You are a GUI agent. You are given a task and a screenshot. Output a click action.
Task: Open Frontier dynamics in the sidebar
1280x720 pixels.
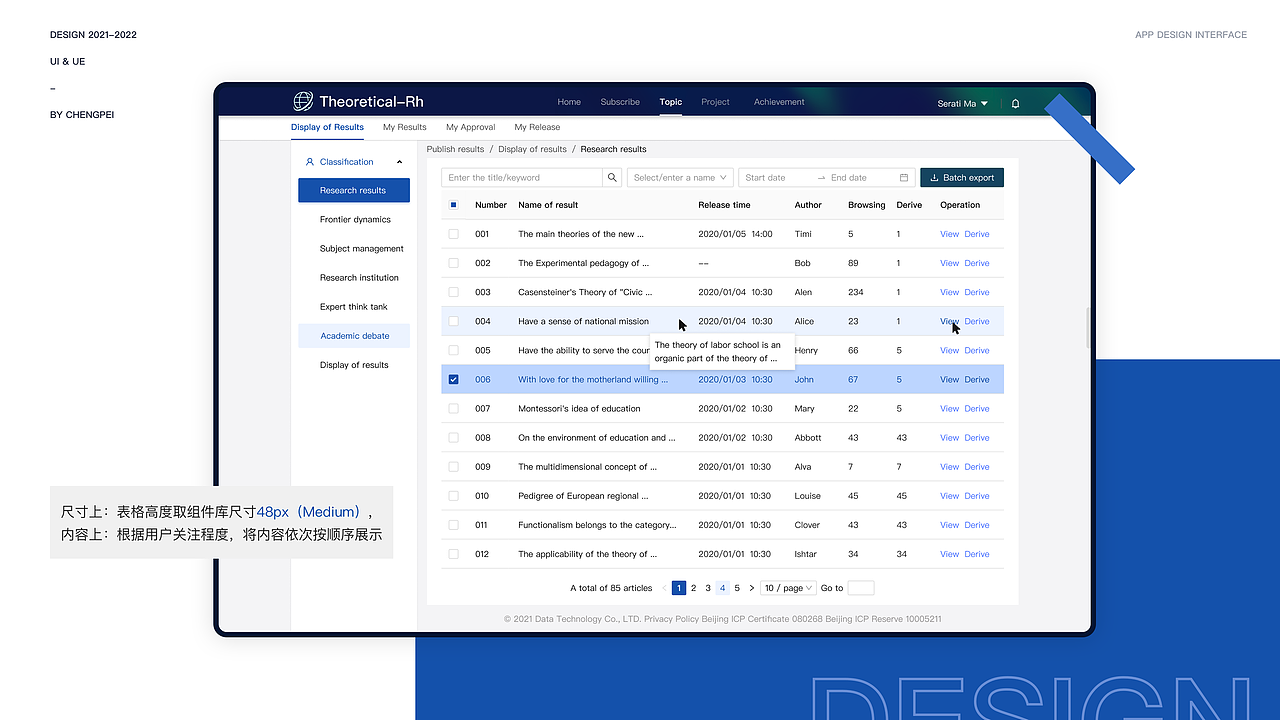coord(354,220)
